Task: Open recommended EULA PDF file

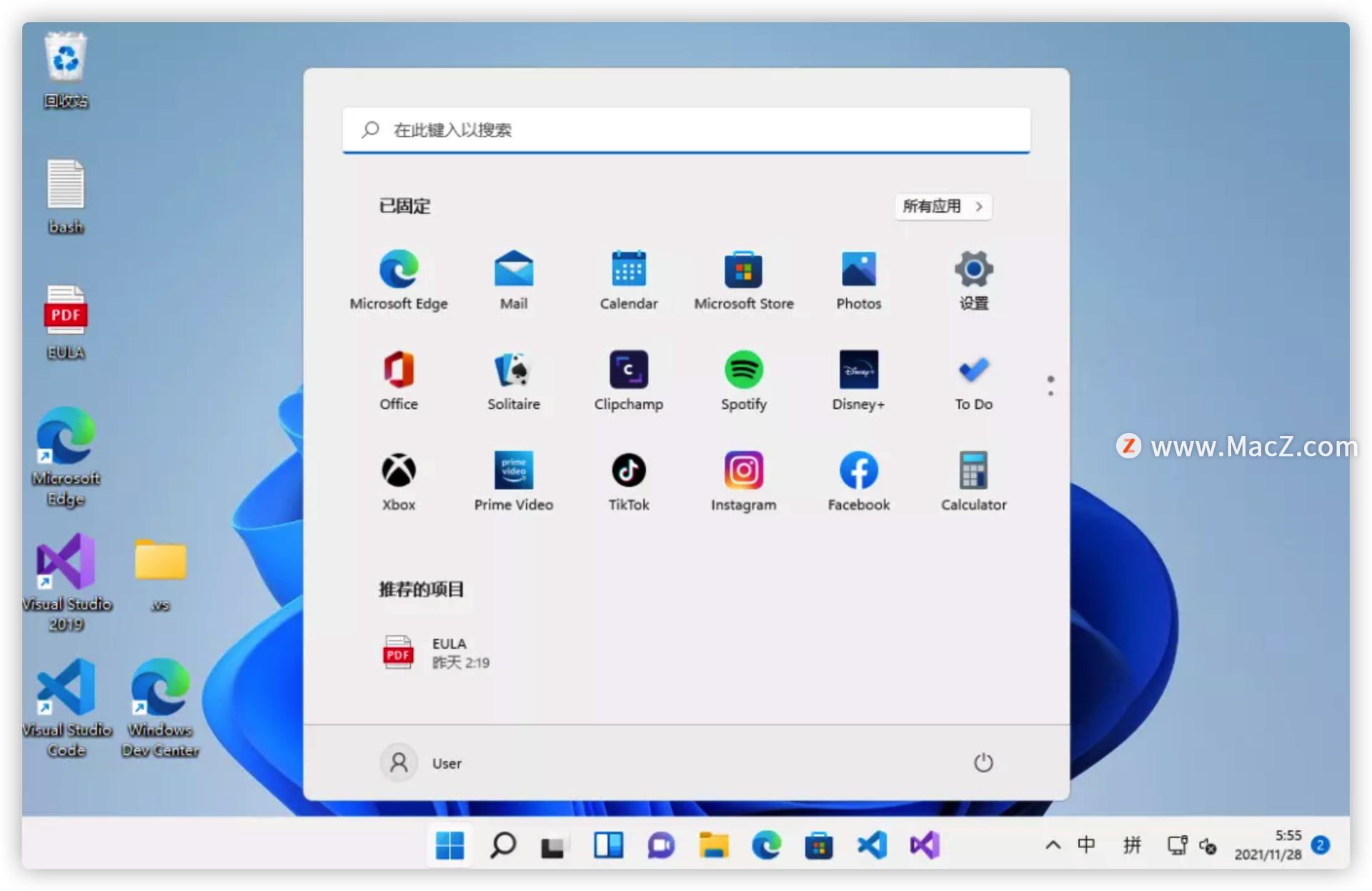Action: 437,652
